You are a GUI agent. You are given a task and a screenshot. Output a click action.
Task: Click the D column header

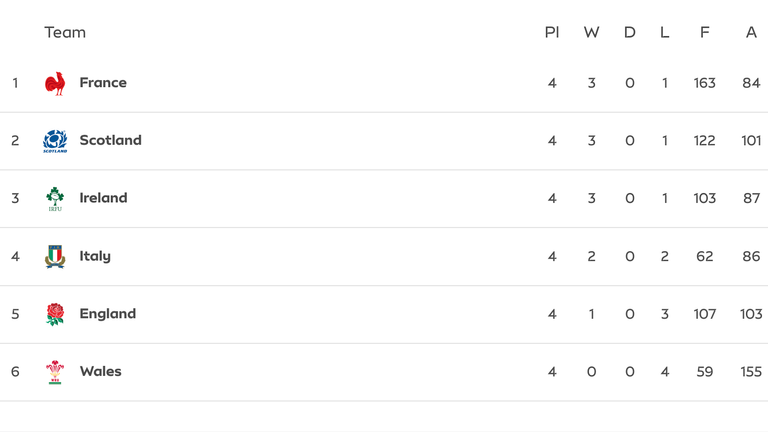[x=629, y=32]
